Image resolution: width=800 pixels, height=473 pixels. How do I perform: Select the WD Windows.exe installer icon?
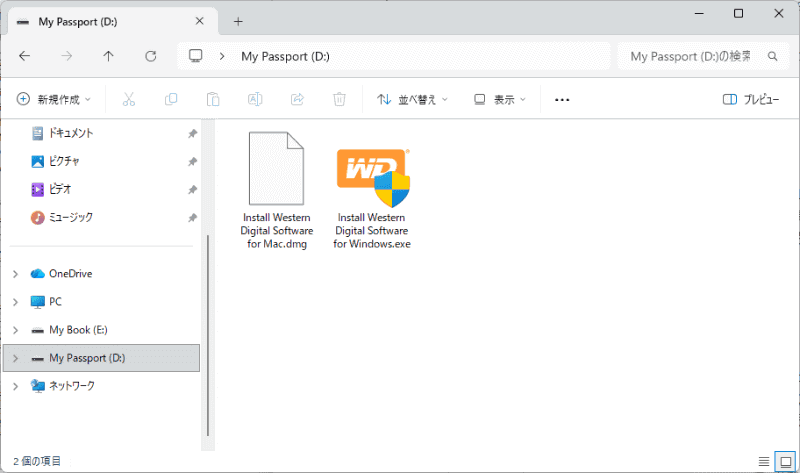(373, 178)
